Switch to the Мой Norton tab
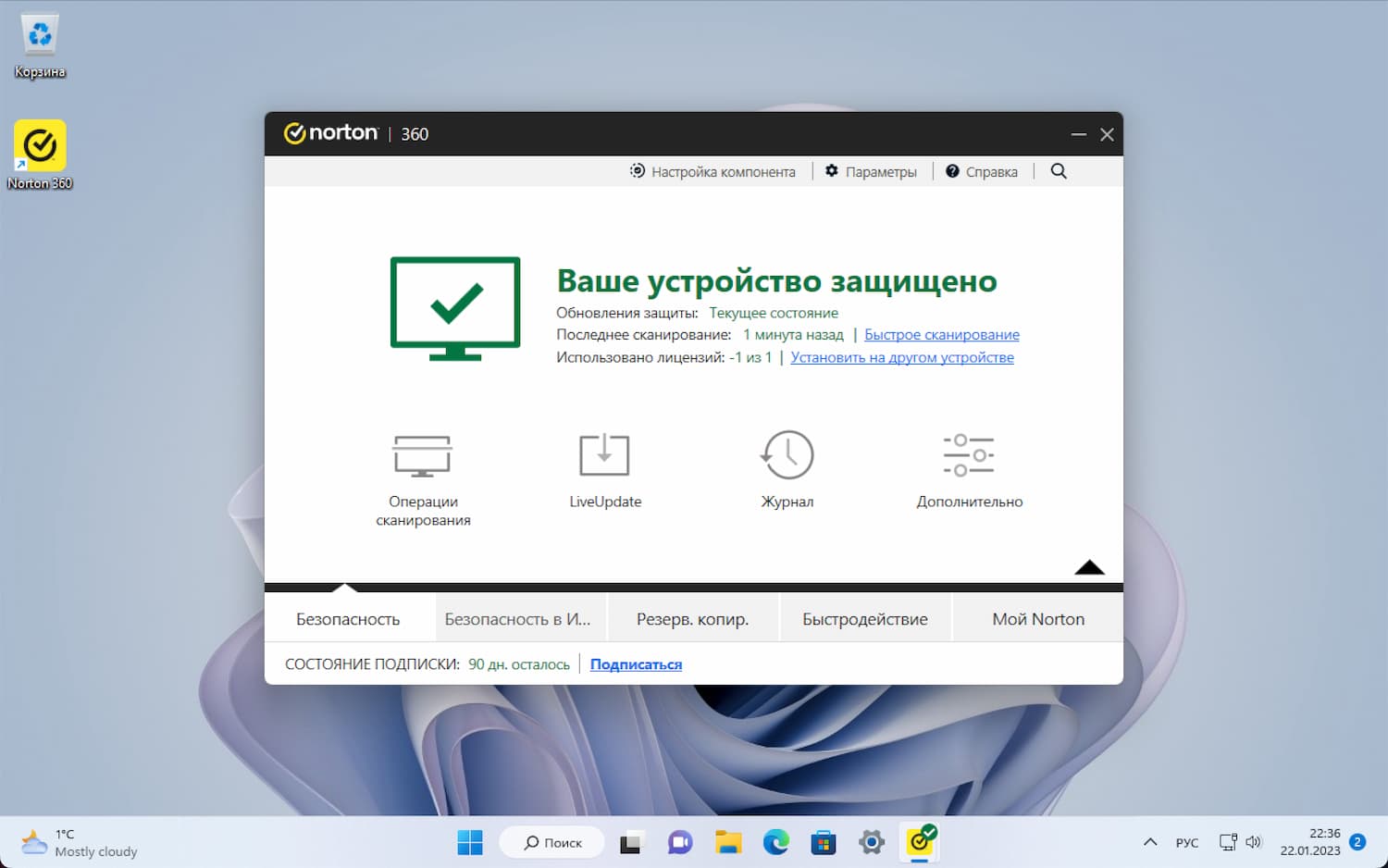This screenshot has height=868, width=1388. (x=1037, y=618)
